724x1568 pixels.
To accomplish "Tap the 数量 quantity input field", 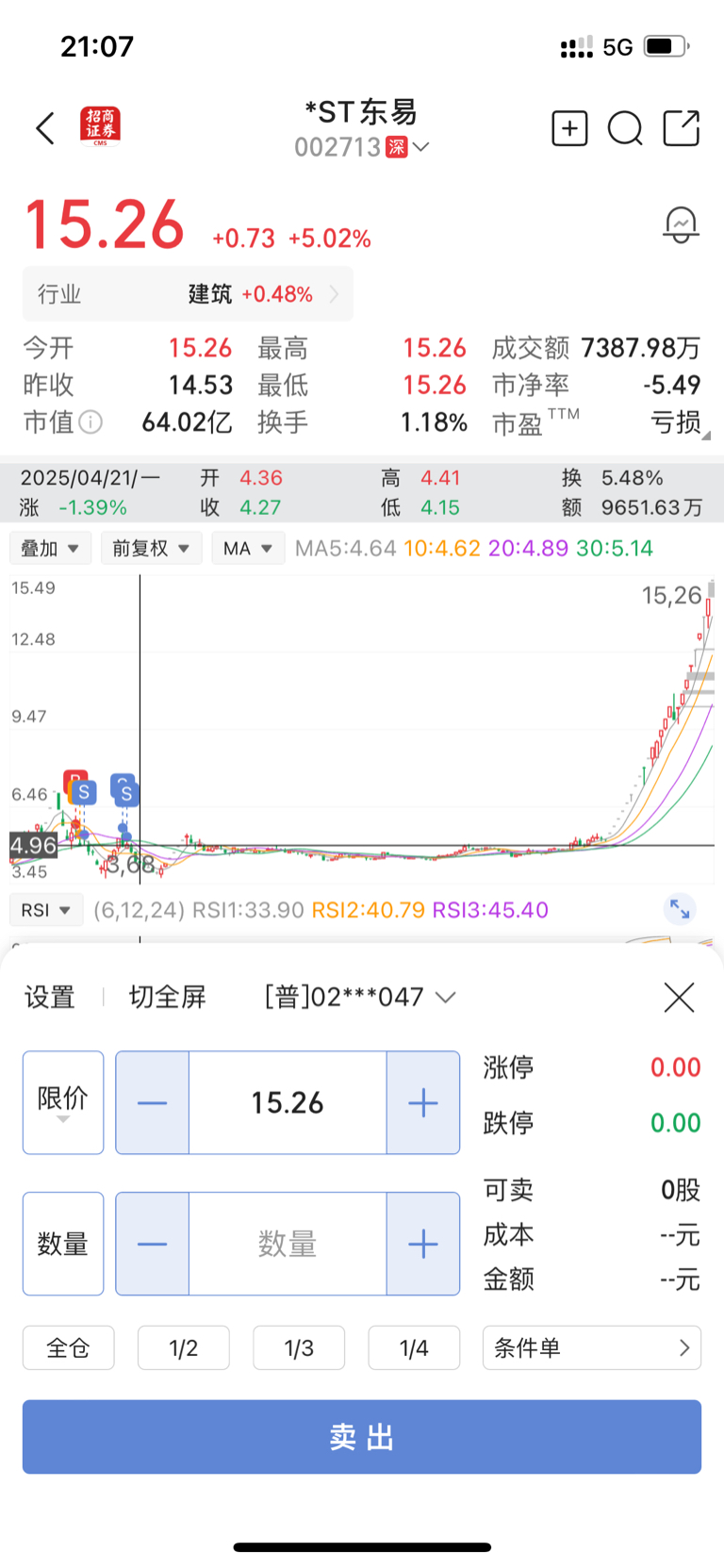I will (288, 1244).
